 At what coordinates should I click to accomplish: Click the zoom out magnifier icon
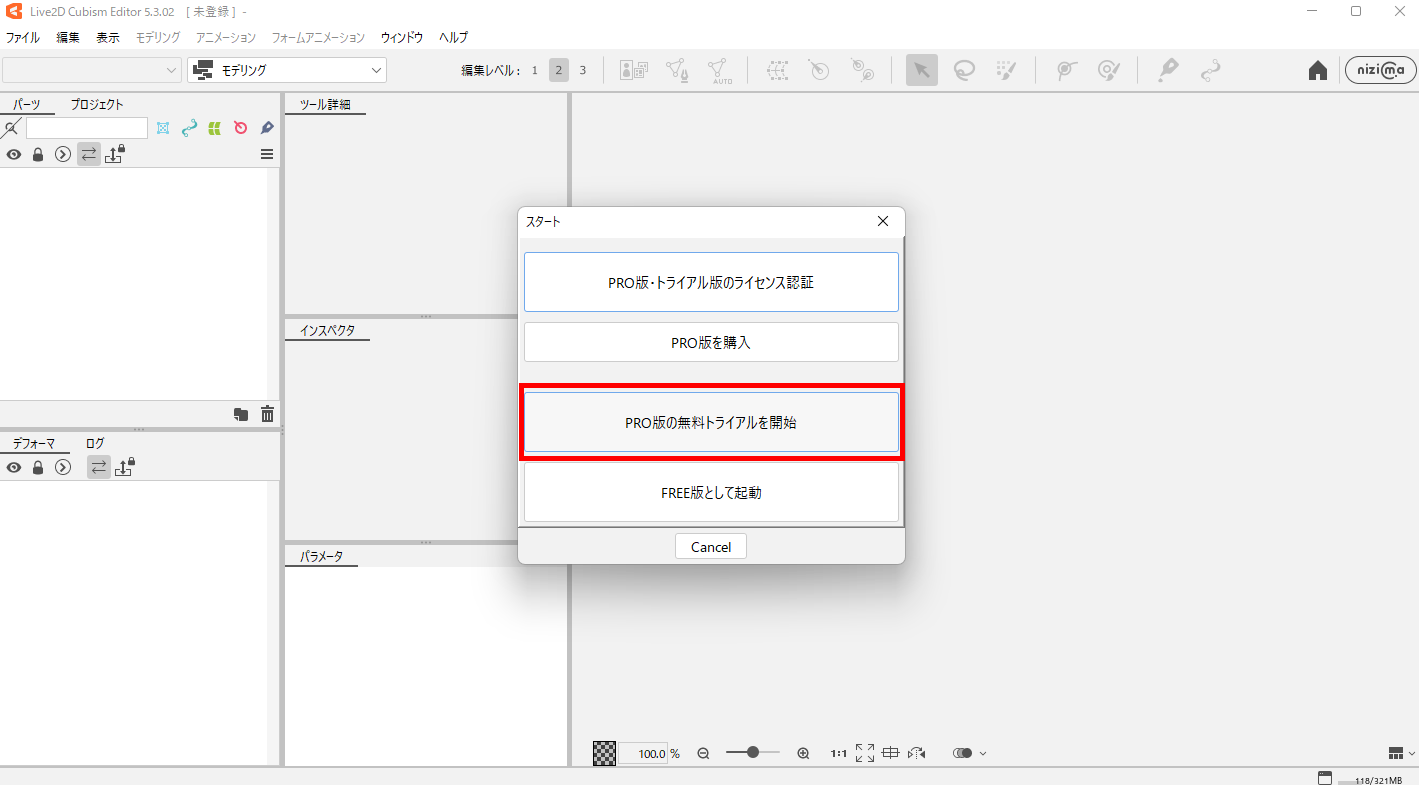[703, 753]
